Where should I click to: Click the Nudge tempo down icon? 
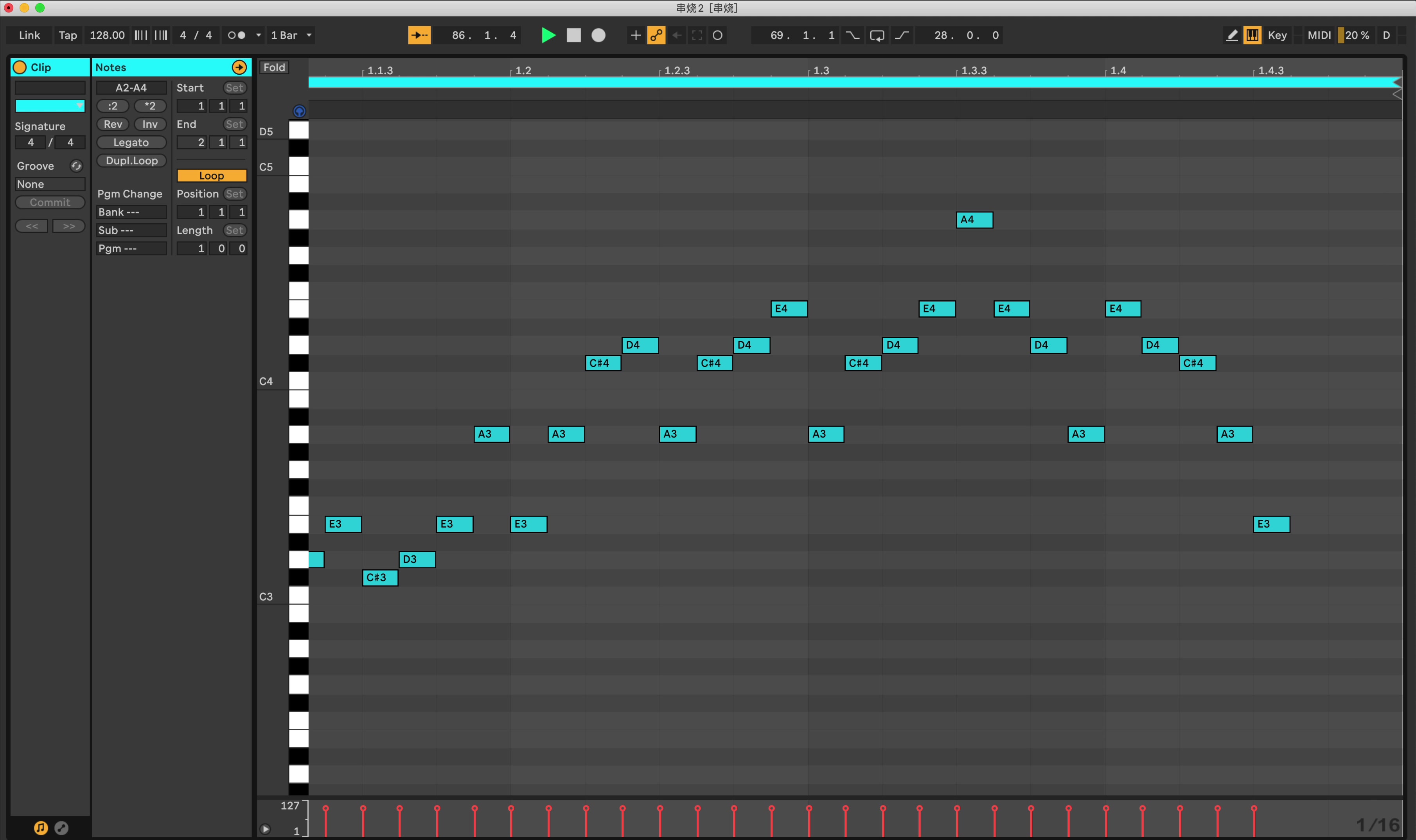[140, 35]
